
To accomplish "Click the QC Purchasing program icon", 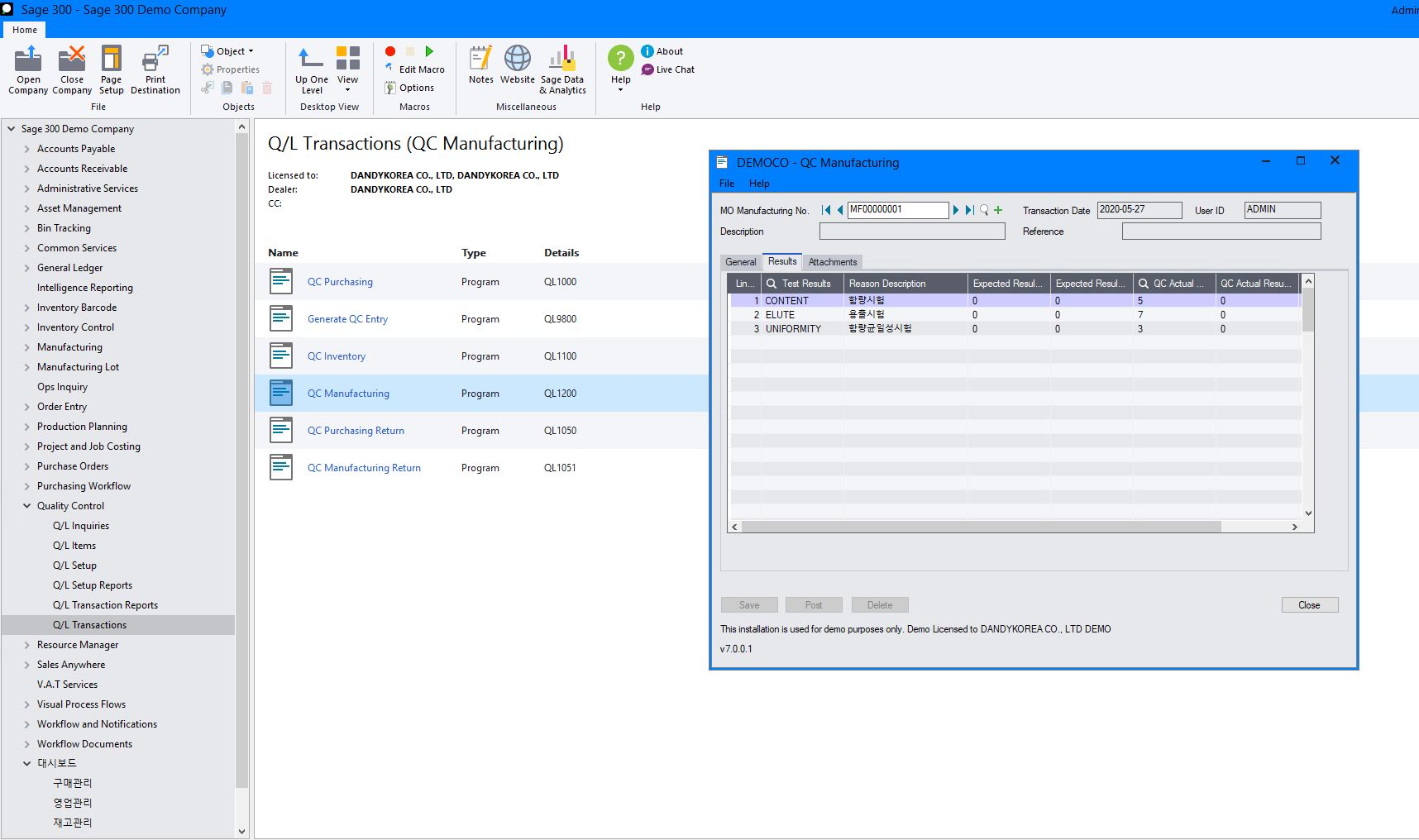I will pyautogui.click(x=281, y=281).
